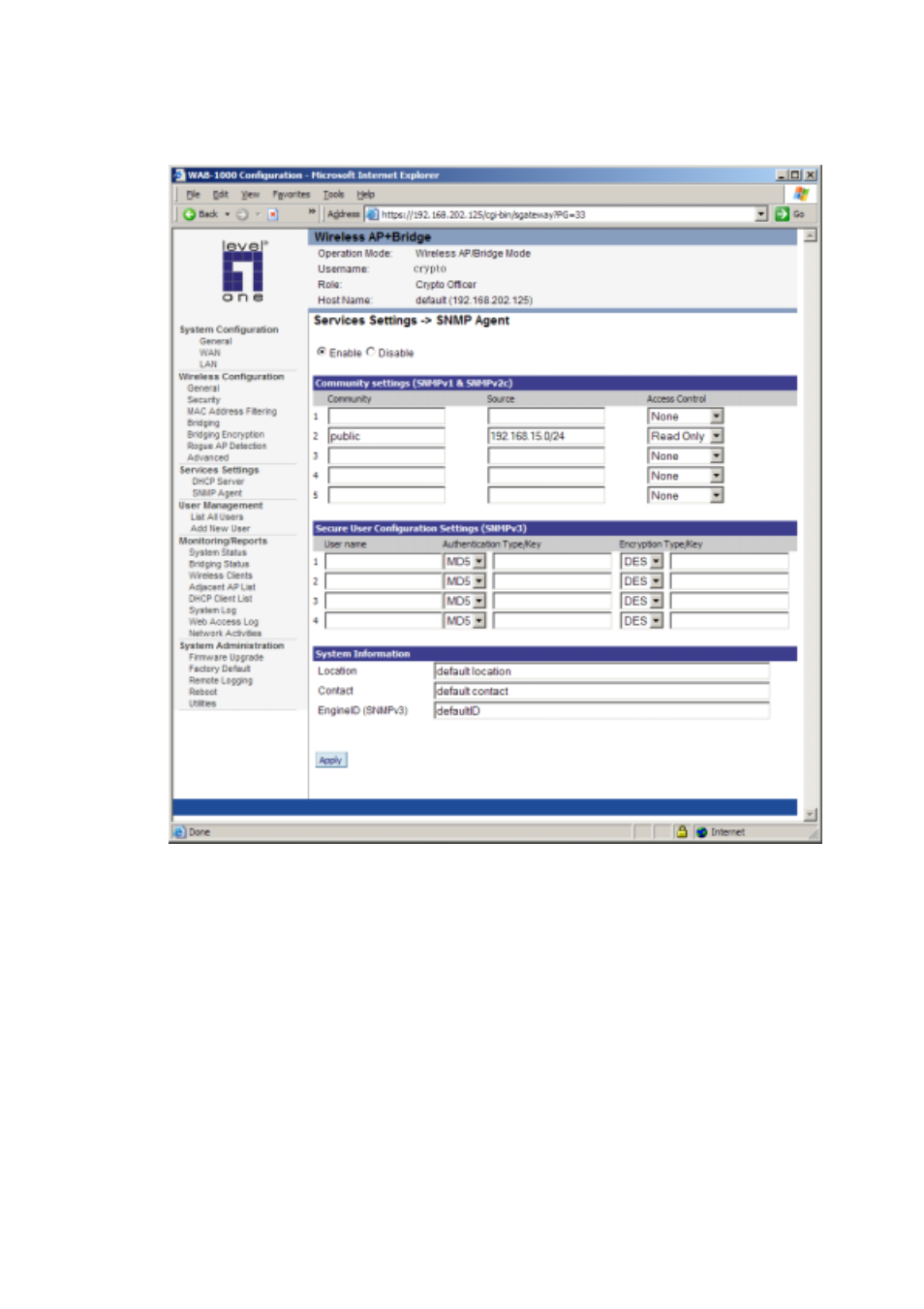
Task: Expand the address bar history dropdown
Action: 761,214
